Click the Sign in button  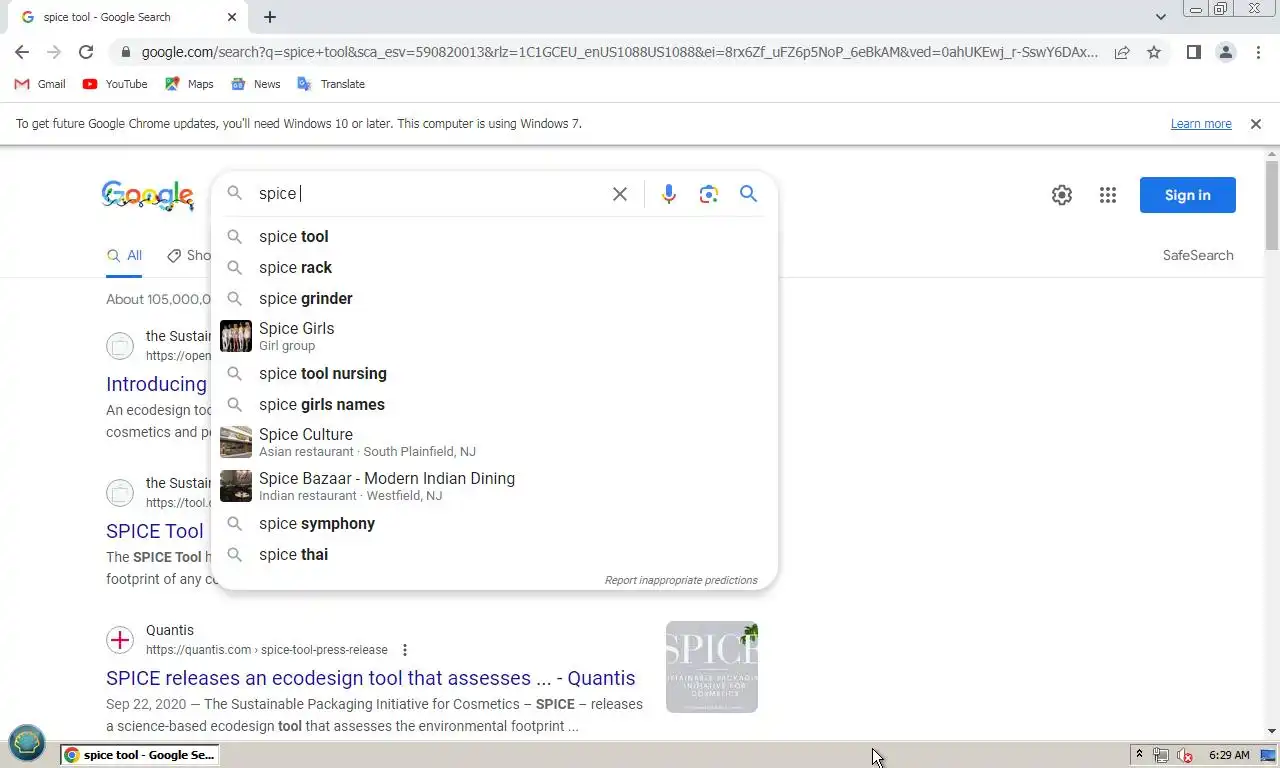pyautogui.click(x=1188, y=195)
